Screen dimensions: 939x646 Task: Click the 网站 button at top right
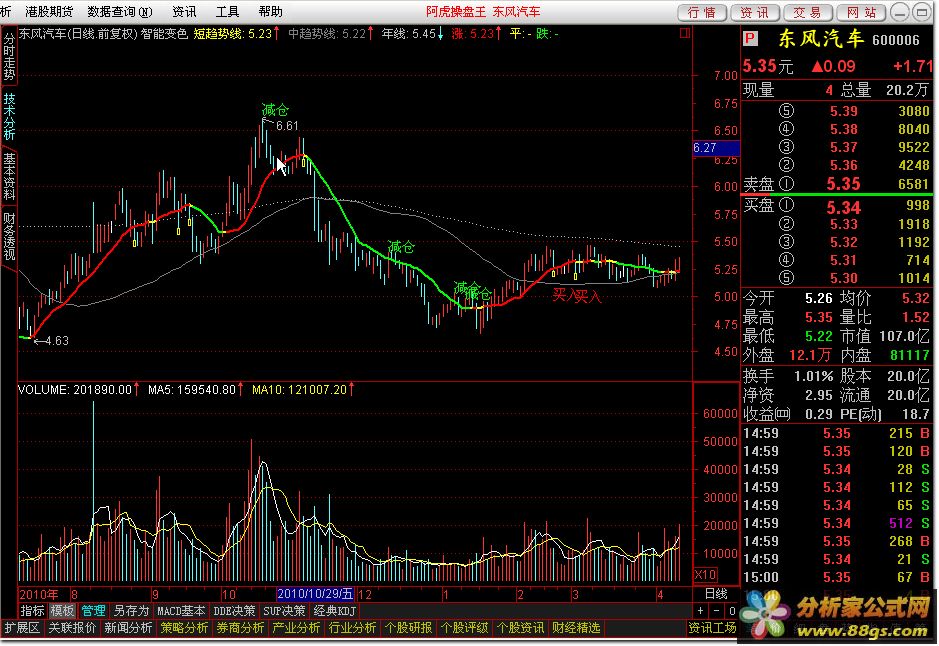point(862,13)
